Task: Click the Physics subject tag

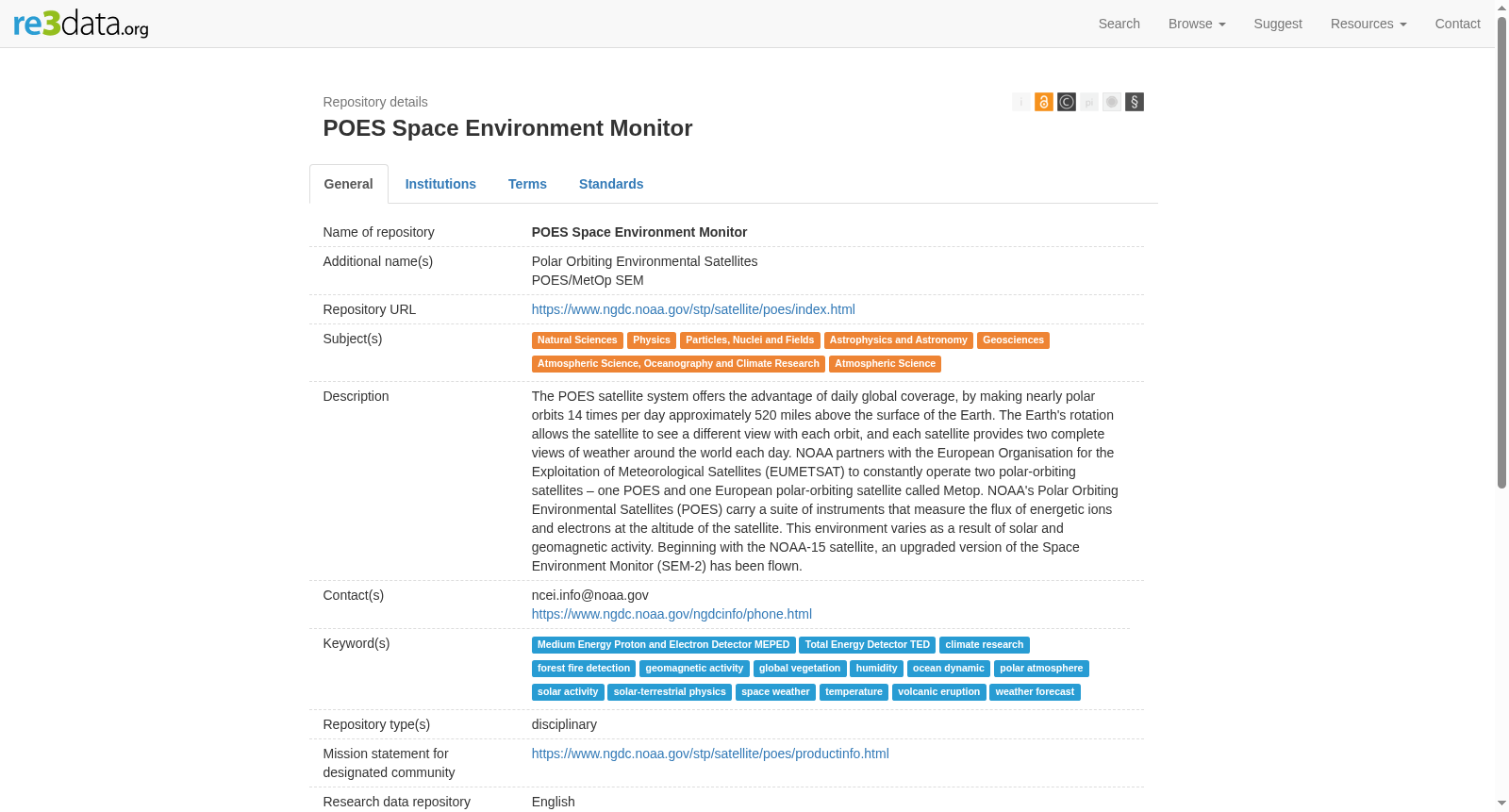Action: click(652, 340)
